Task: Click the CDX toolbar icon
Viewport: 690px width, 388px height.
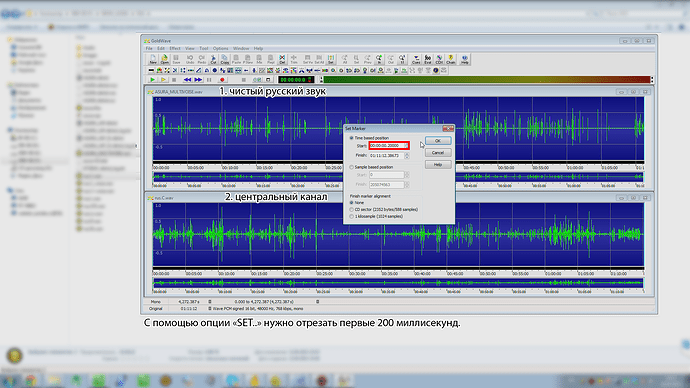Action: [439, 59]
